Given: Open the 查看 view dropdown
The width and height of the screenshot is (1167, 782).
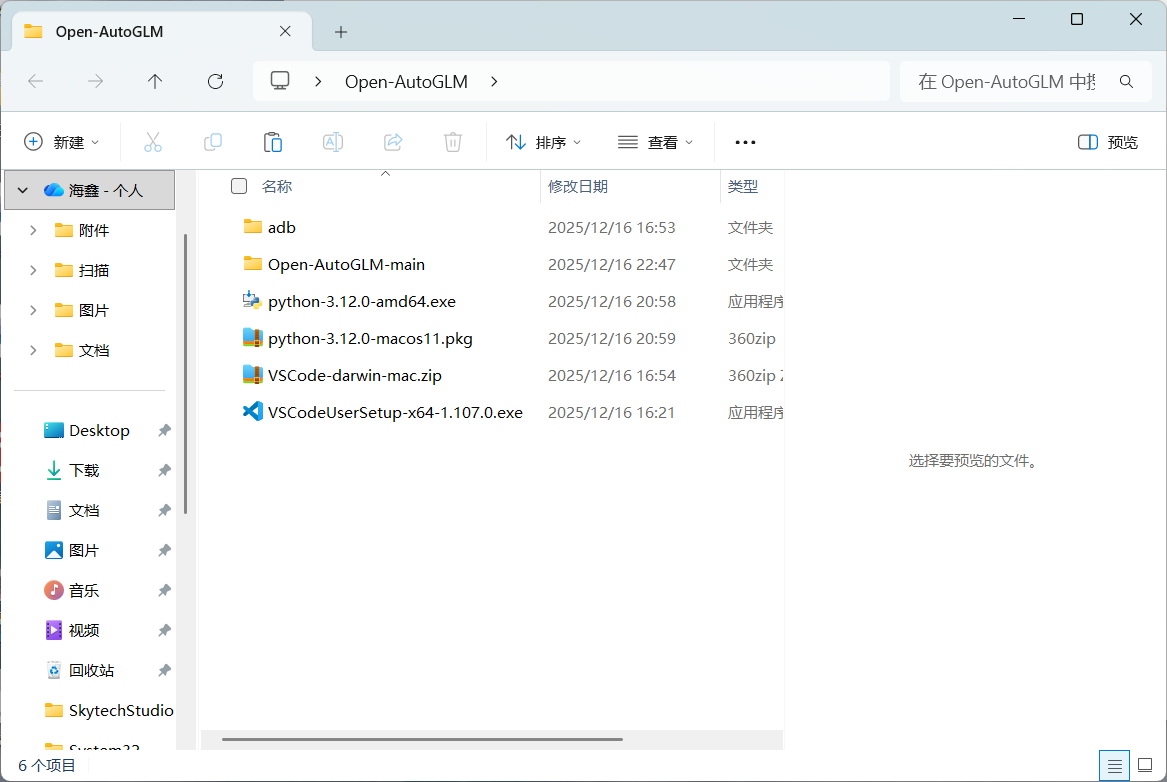Looking at the screenshot, I should [x=655, y=141].
